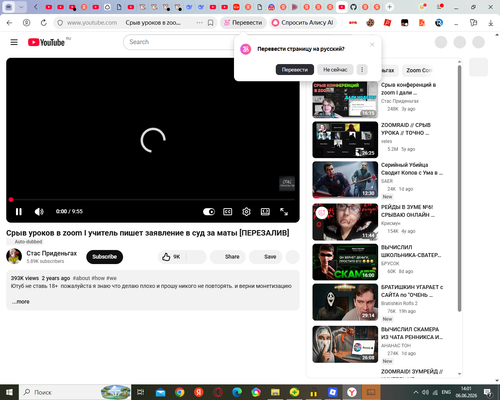Open Task View on the taskbar
This screenshot has height=400, width=500.
(x=141, y=392)
